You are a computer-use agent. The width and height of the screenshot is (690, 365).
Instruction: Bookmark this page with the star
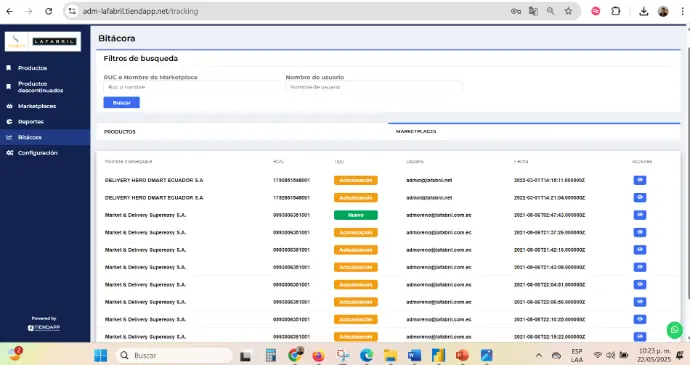coord(568,11)
